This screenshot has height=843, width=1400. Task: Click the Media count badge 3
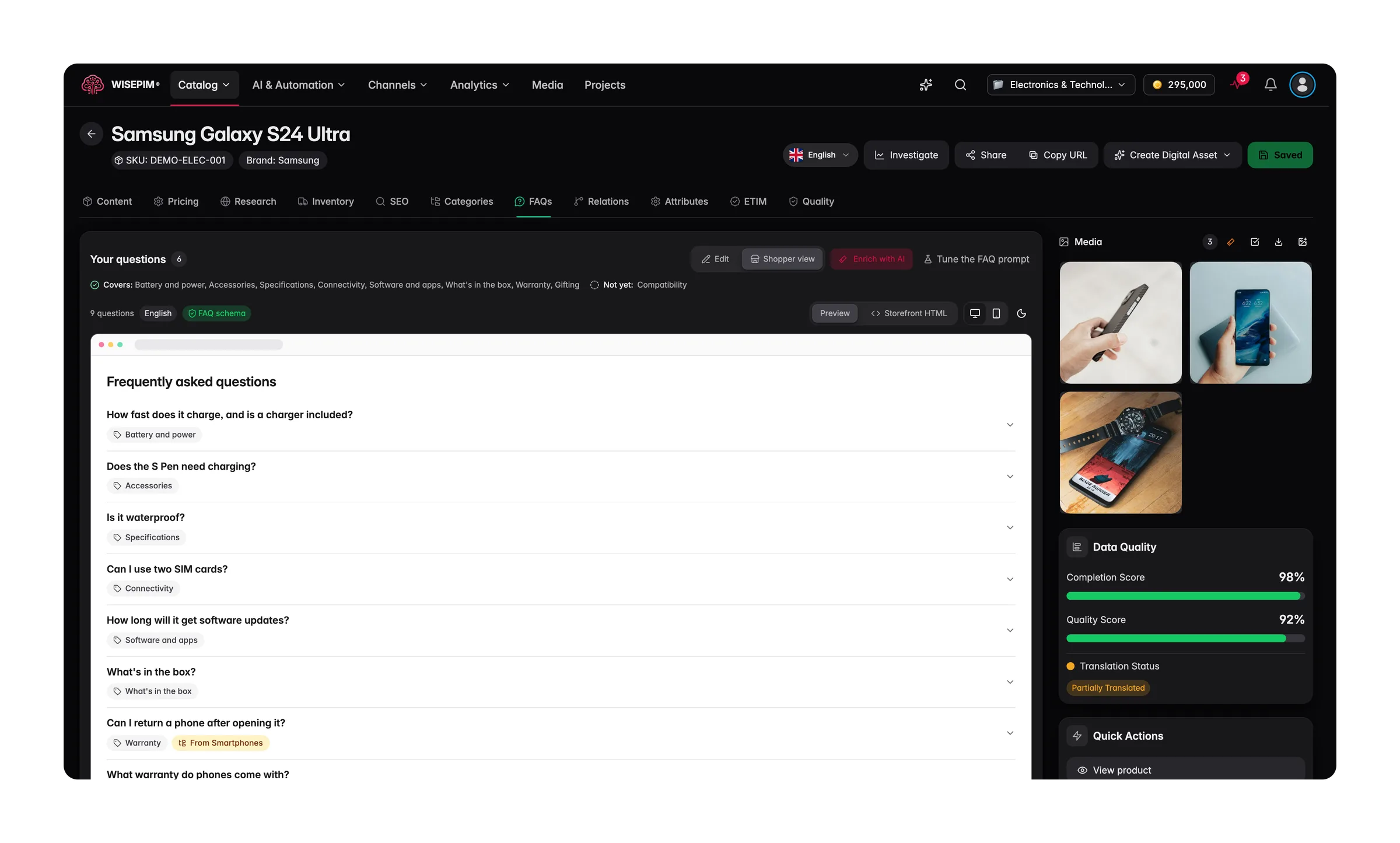[x=1210, y=242]
